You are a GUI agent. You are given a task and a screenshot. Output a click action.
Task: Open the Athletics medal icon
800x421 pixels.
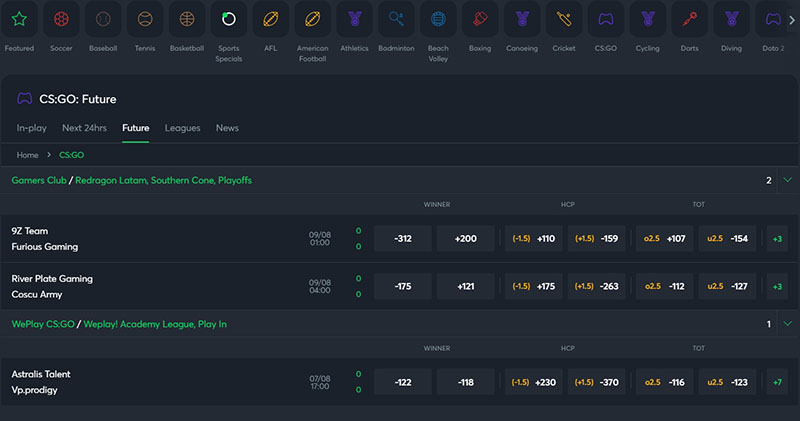354,19
